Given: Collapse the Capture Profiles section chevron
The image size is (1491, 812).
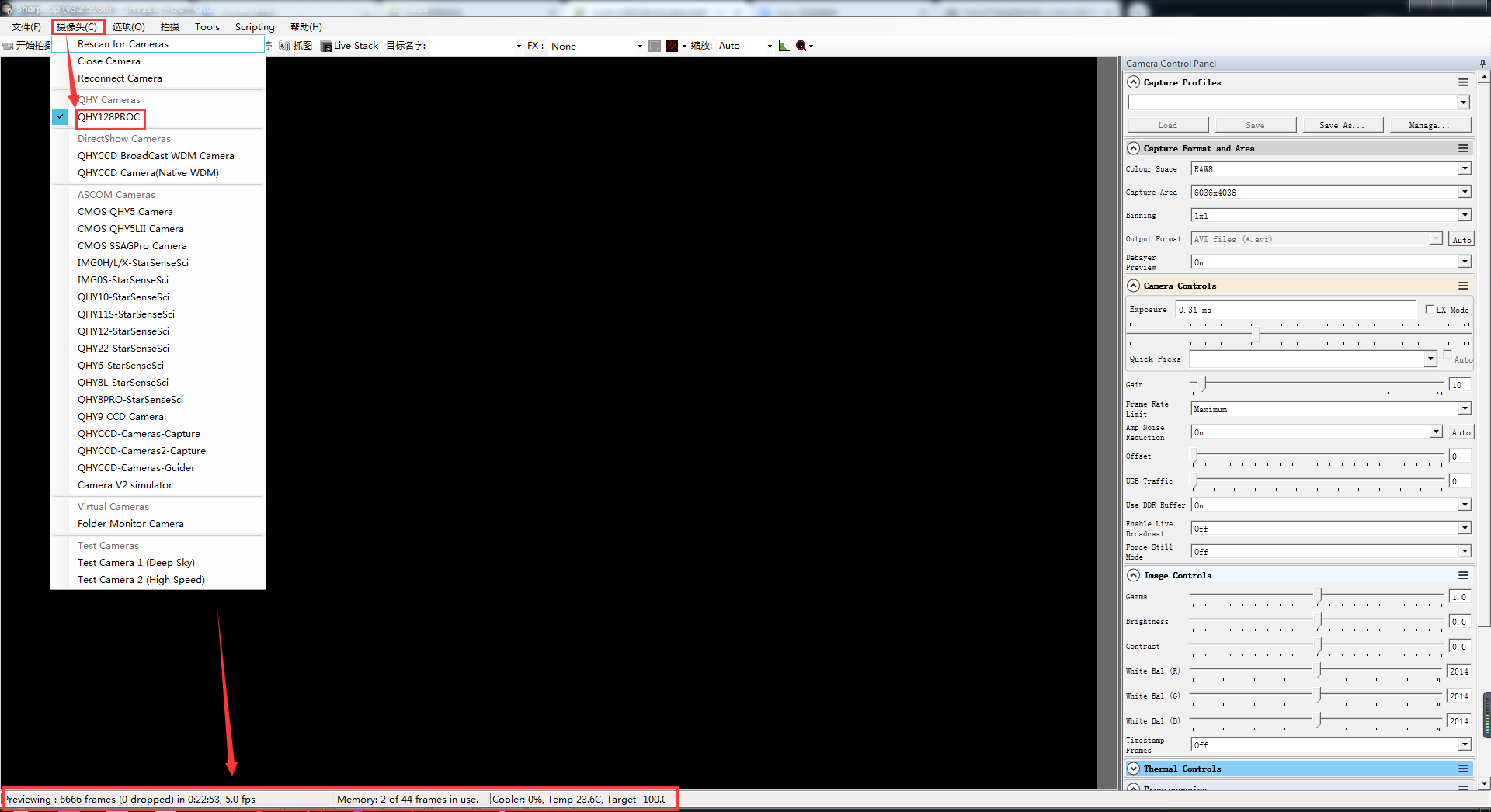Looking at the screenshot, I should click(x=1134, y=82).
